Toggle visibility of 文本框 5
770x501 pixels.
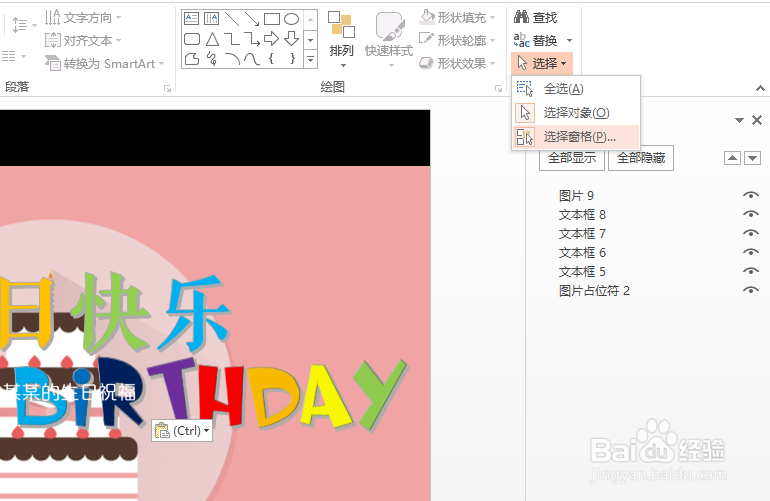pos(750,271)
